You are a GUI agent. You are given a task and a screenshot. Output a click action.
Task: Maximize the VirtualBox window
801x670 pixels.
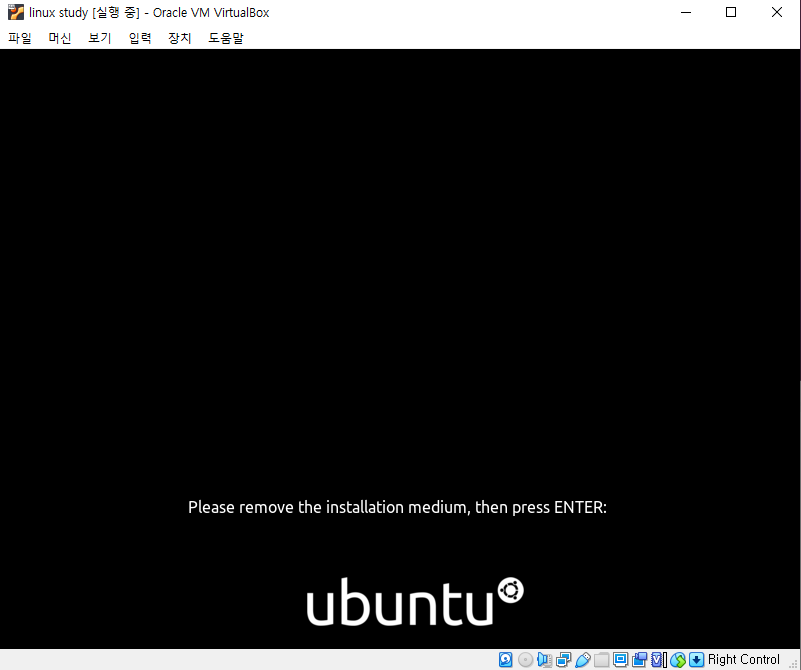pyautogui.click(x=731, y=12)
